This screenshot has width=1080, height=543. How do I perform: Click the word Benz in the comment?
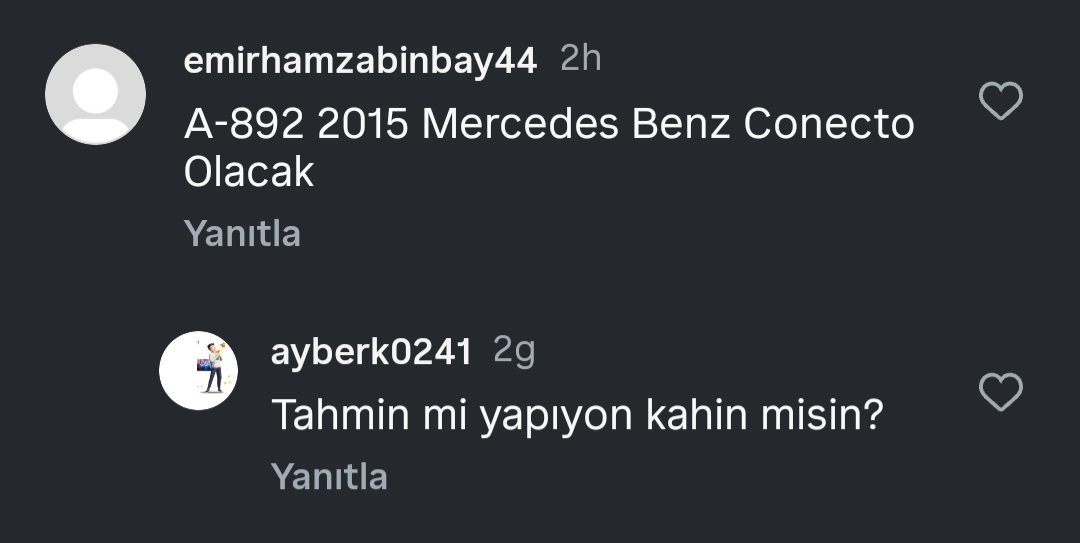[681, 125]
